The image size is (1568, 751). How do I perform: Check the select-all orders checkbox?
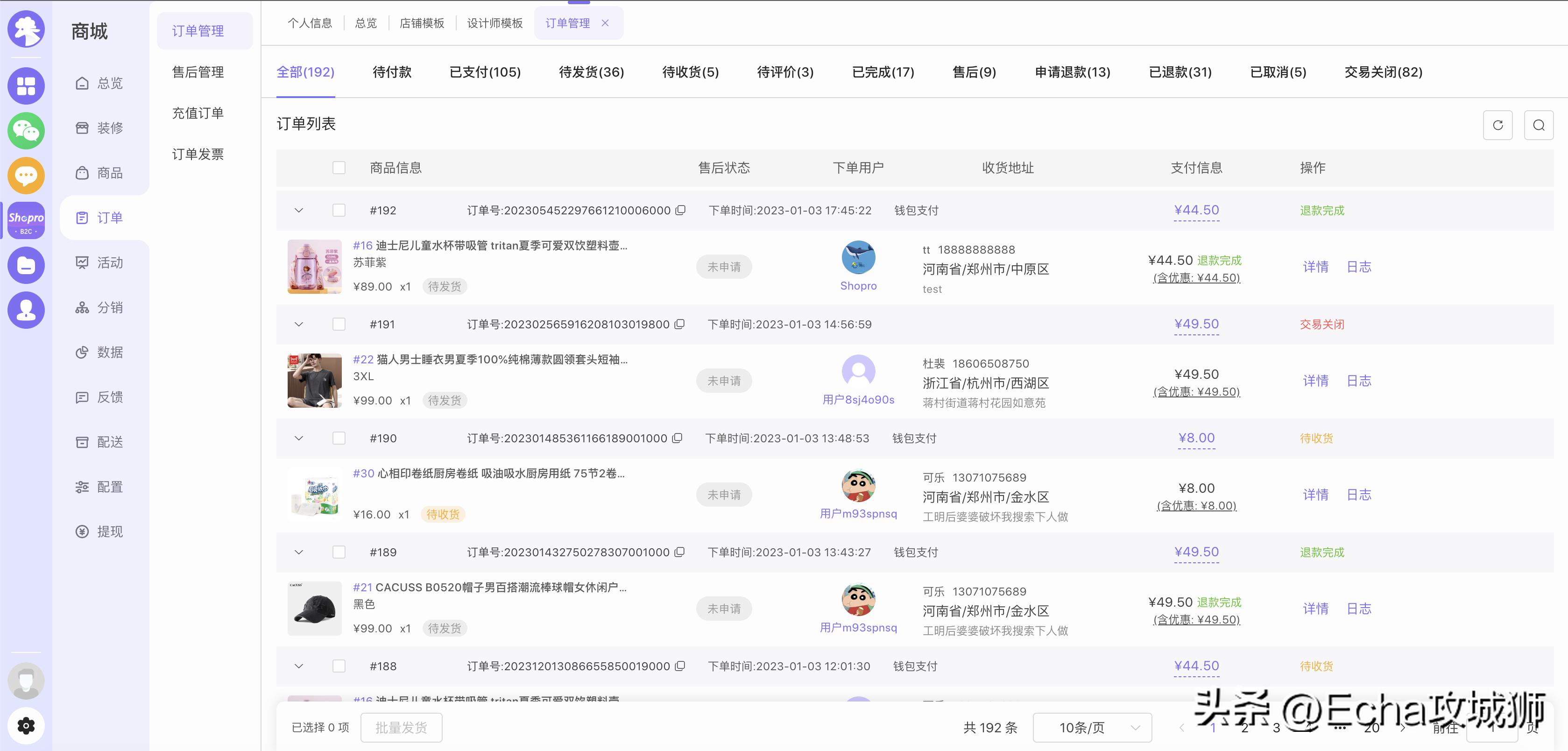click(x=339, y=167)
